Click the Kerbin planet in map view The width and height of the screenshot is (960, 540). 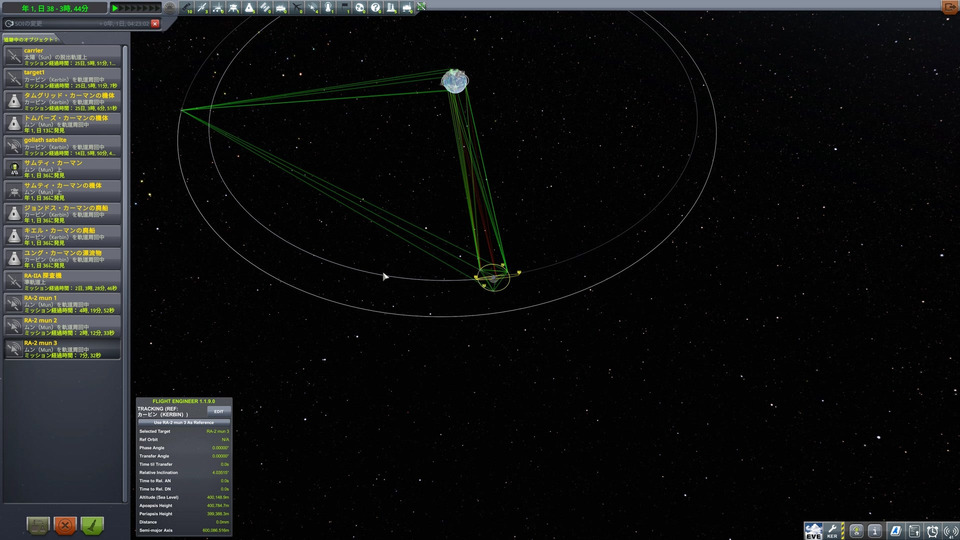pos(455,81)
